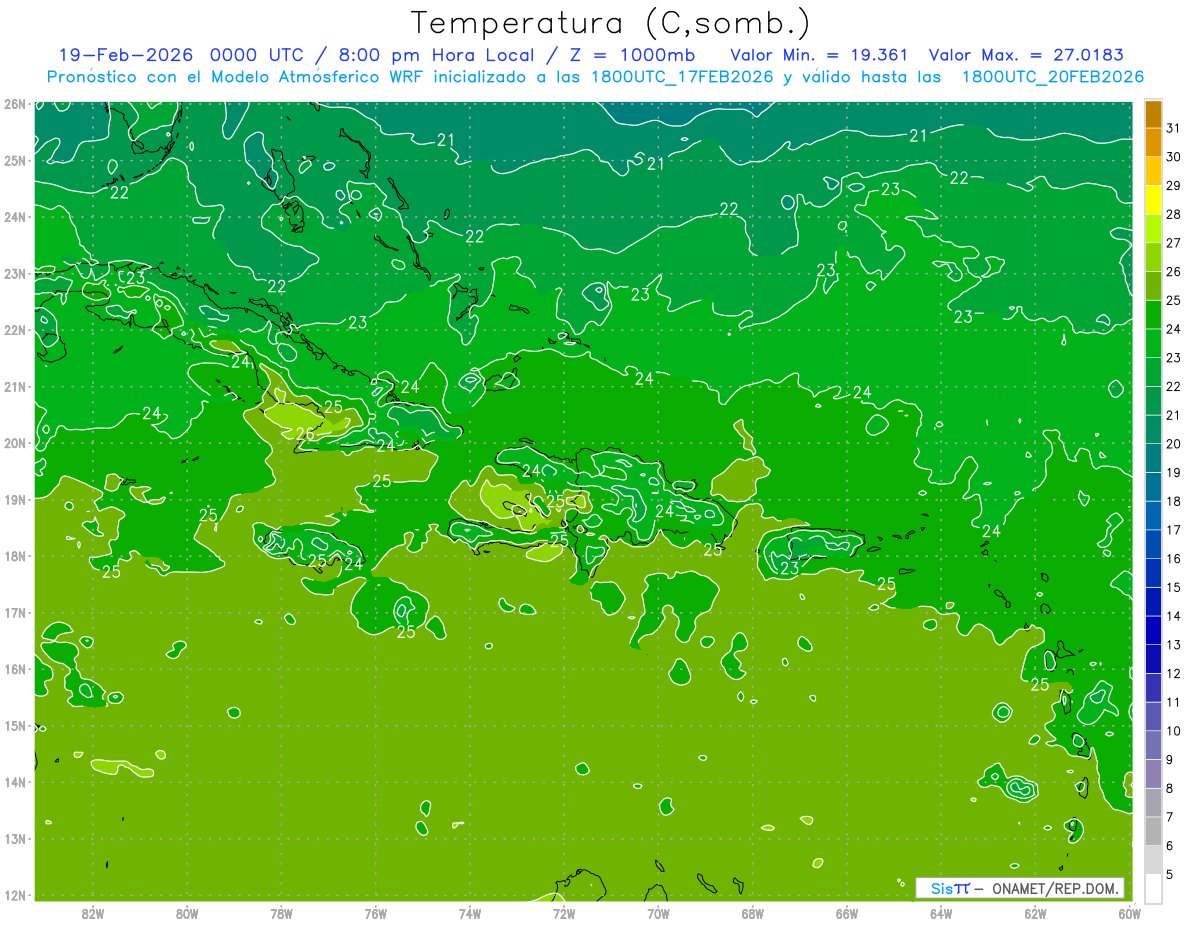This screenshot has height=927, width=1200.
Task: Click the 18N latitude axis label
Action: pyautogui.click(x=14, y=556)
